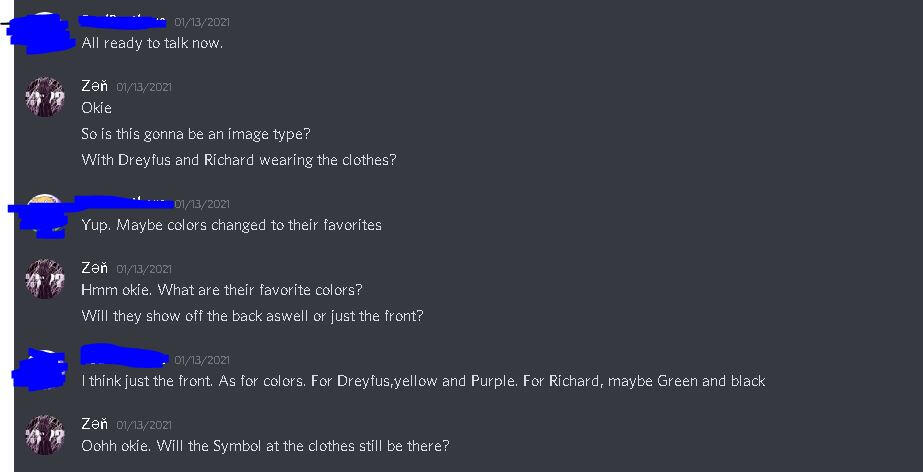Click Zen's avatar beside the "Oohh okie" message
923x472 pixels.
44,435
